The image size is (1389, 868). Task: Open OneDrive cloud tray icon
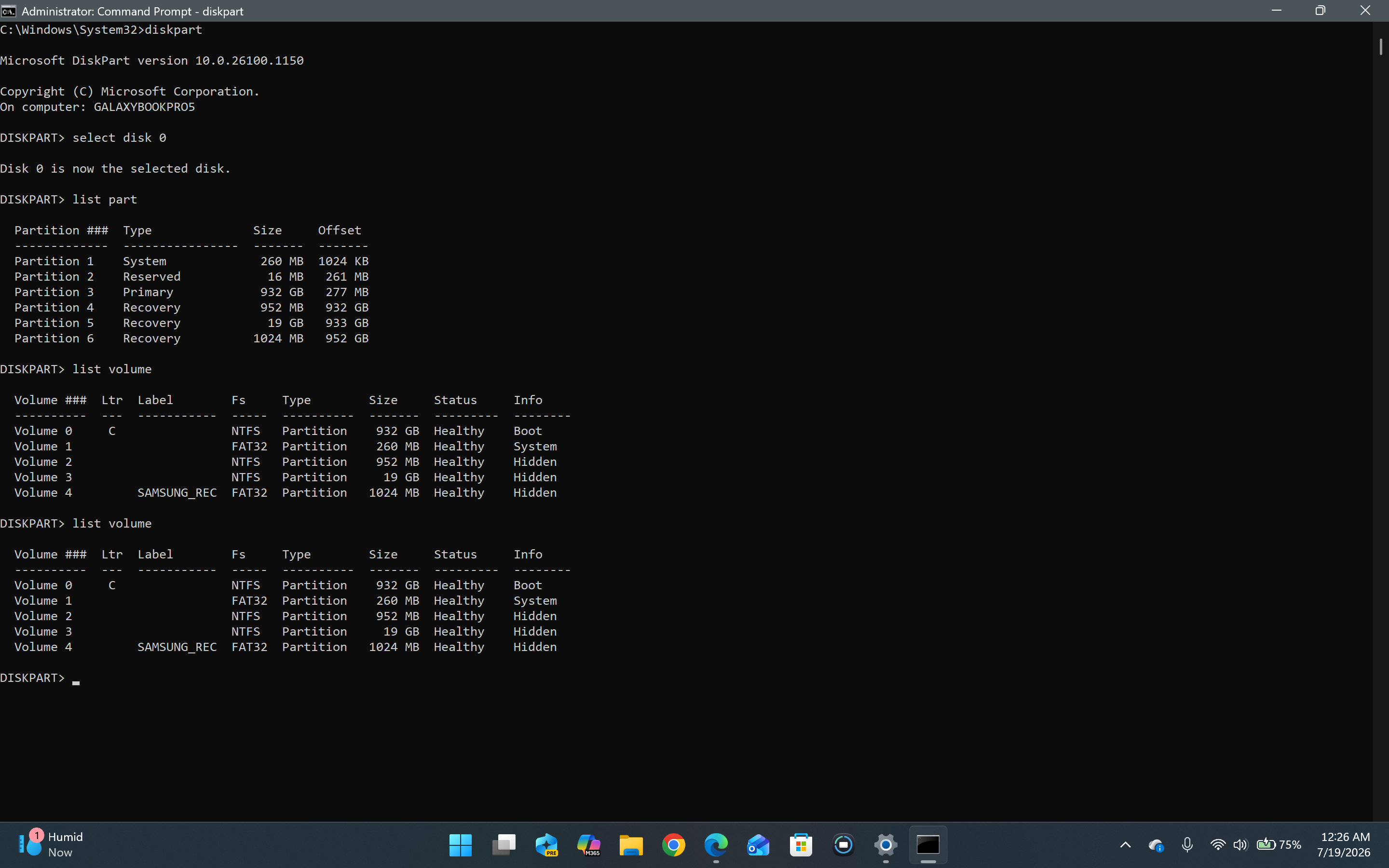point(1156,845)
